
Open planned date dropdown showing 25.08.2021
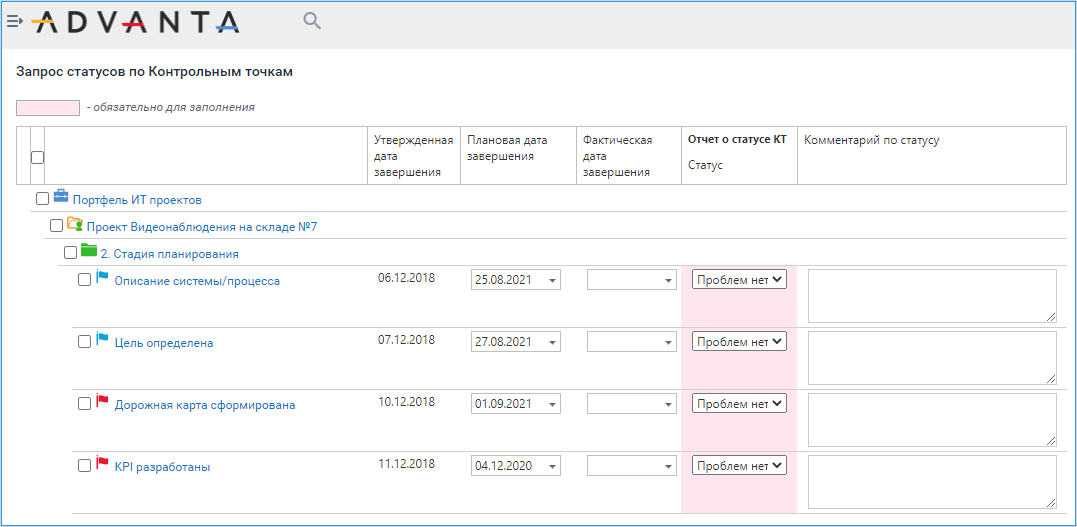(516, 280)
